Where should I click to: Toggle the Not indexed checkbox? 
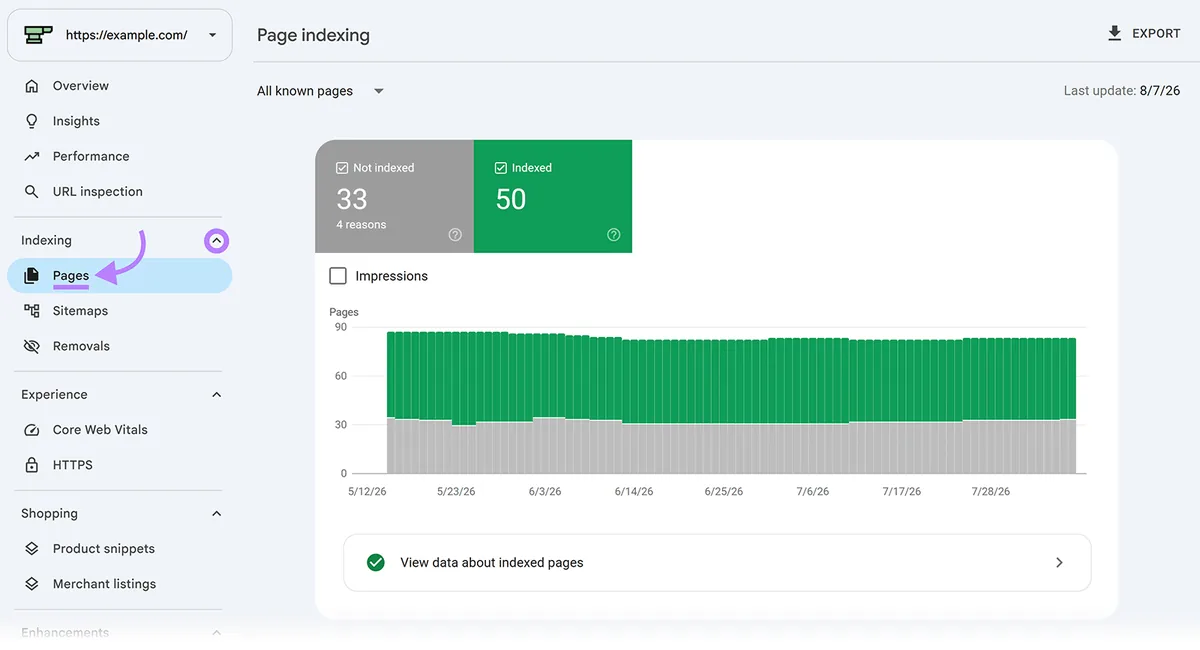point(342,168)
